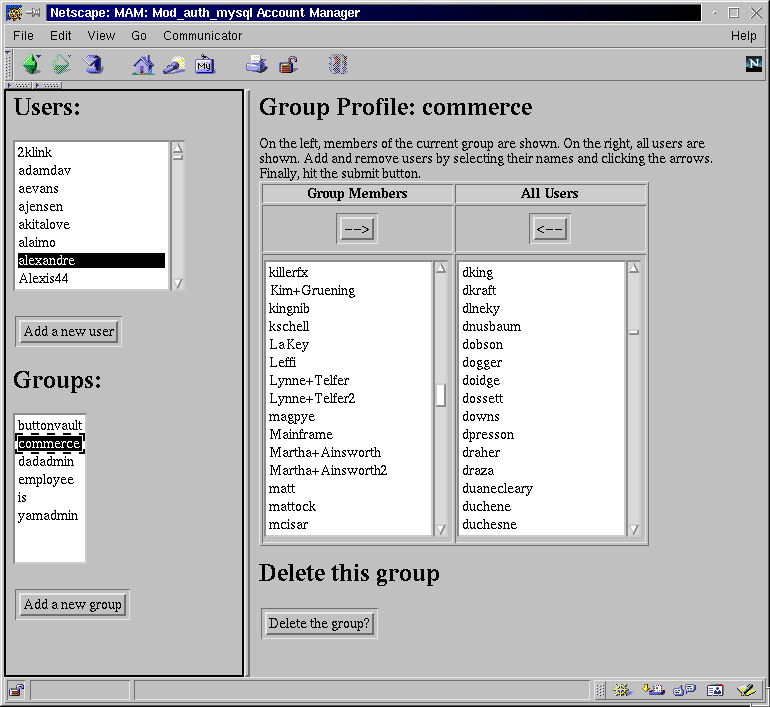770x707 pixels.
Task: Open Mailbox from component bar icon
Action: tap(653, 690)
